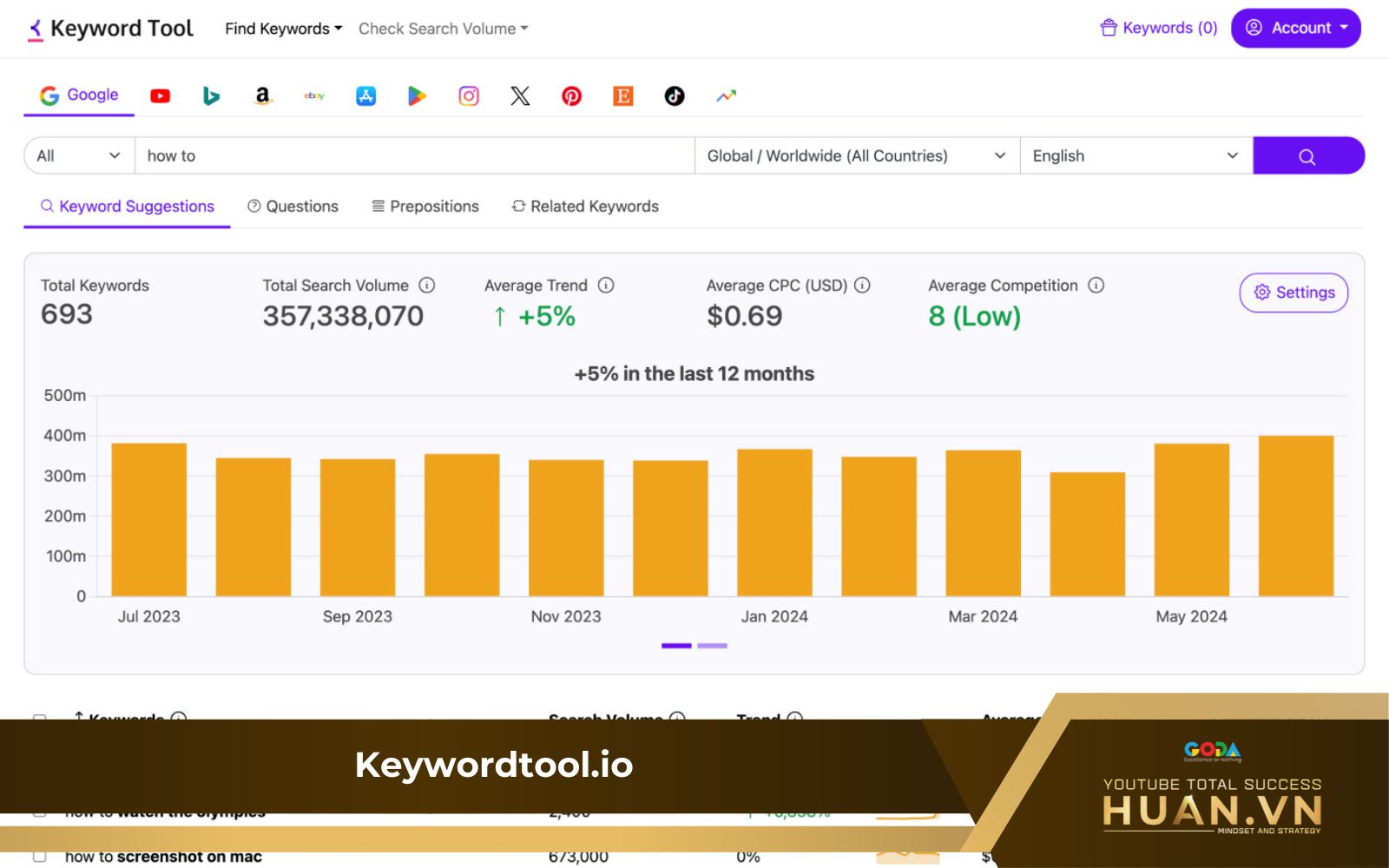Tick the 'how to screenshot on mac' checkbox

click(x=39, y=857)
